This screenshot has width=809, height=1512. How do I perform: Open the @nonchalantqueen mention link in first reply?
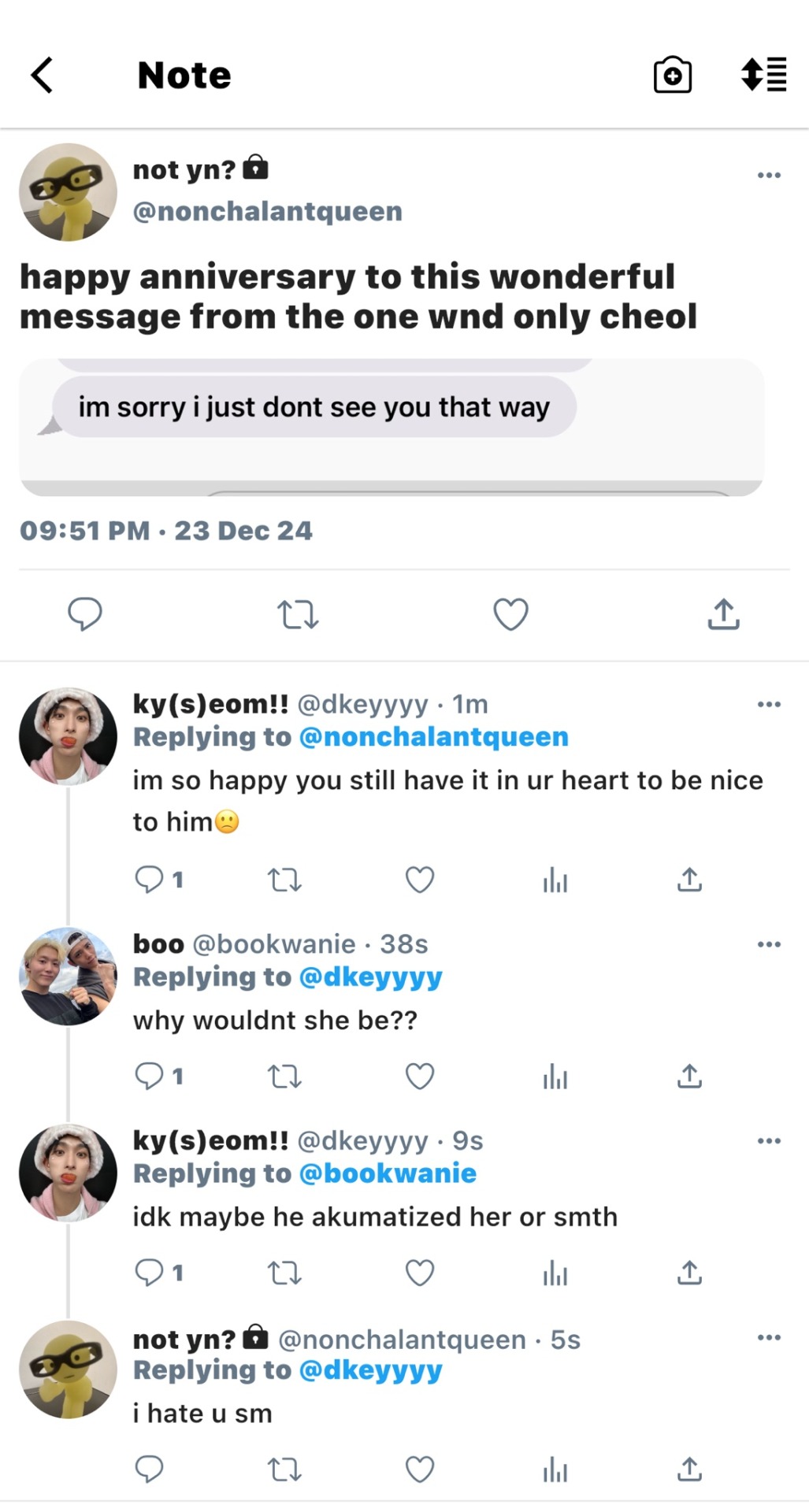click(434, 737)
